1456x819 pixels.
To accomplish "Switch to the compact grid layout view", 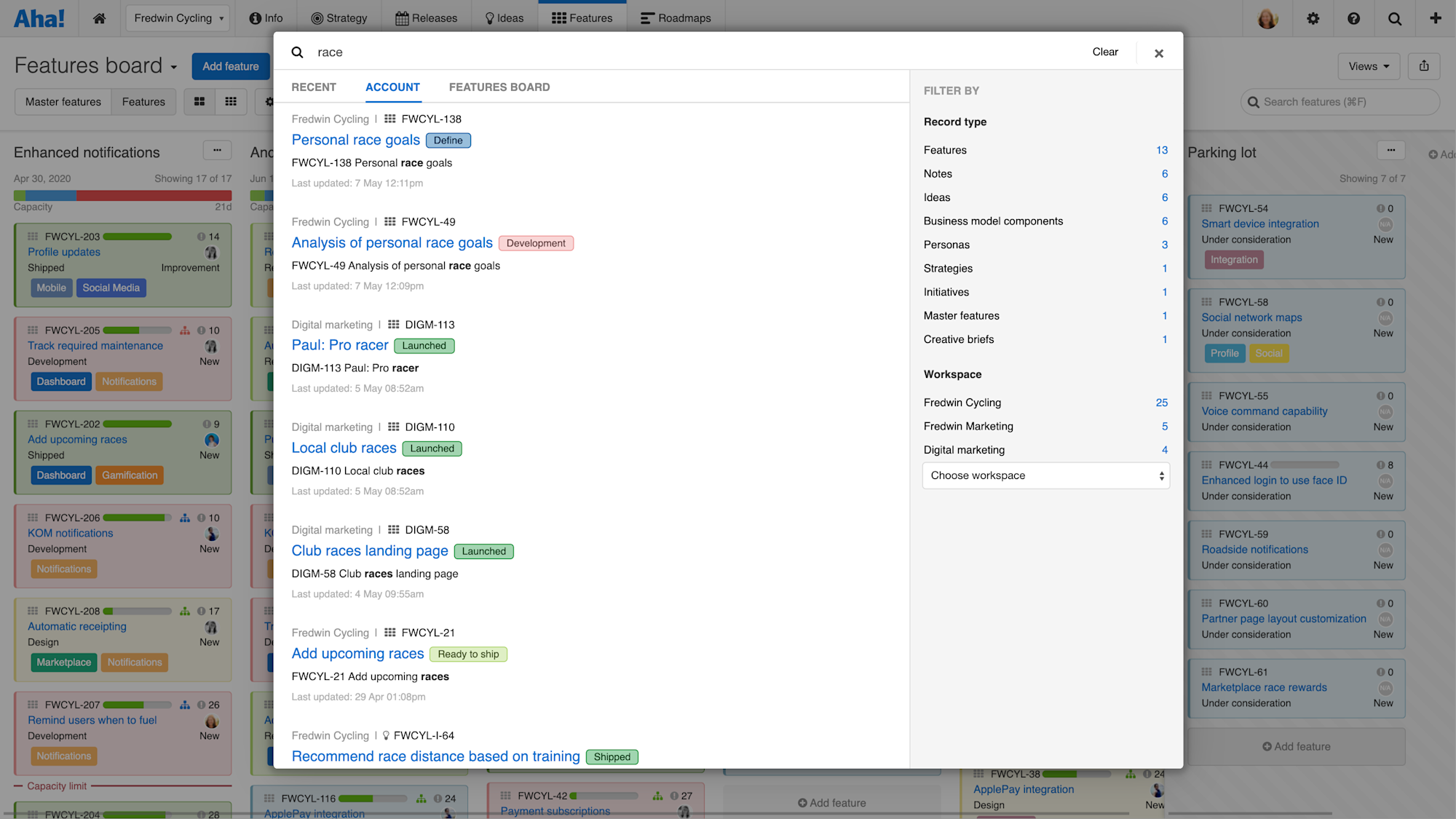I will pos(231,102).
